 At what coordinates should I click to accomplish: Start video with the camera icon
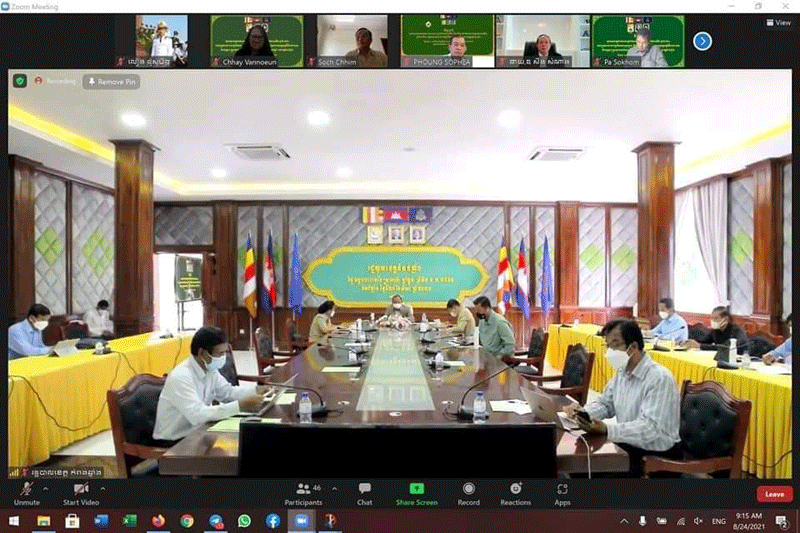click(78, 488)
